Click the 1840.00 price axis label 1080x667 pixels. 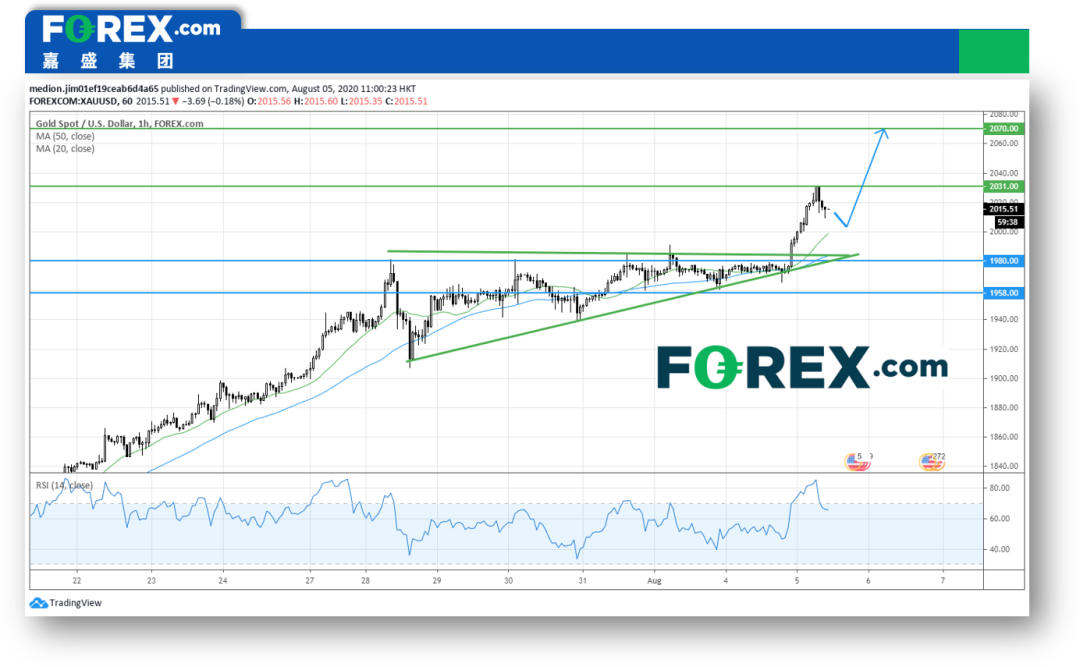pos(1004,466)
